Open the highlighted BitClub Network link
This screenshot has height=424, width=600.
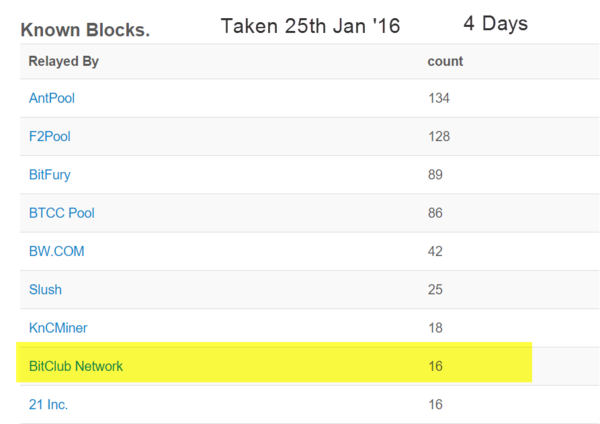76,366
